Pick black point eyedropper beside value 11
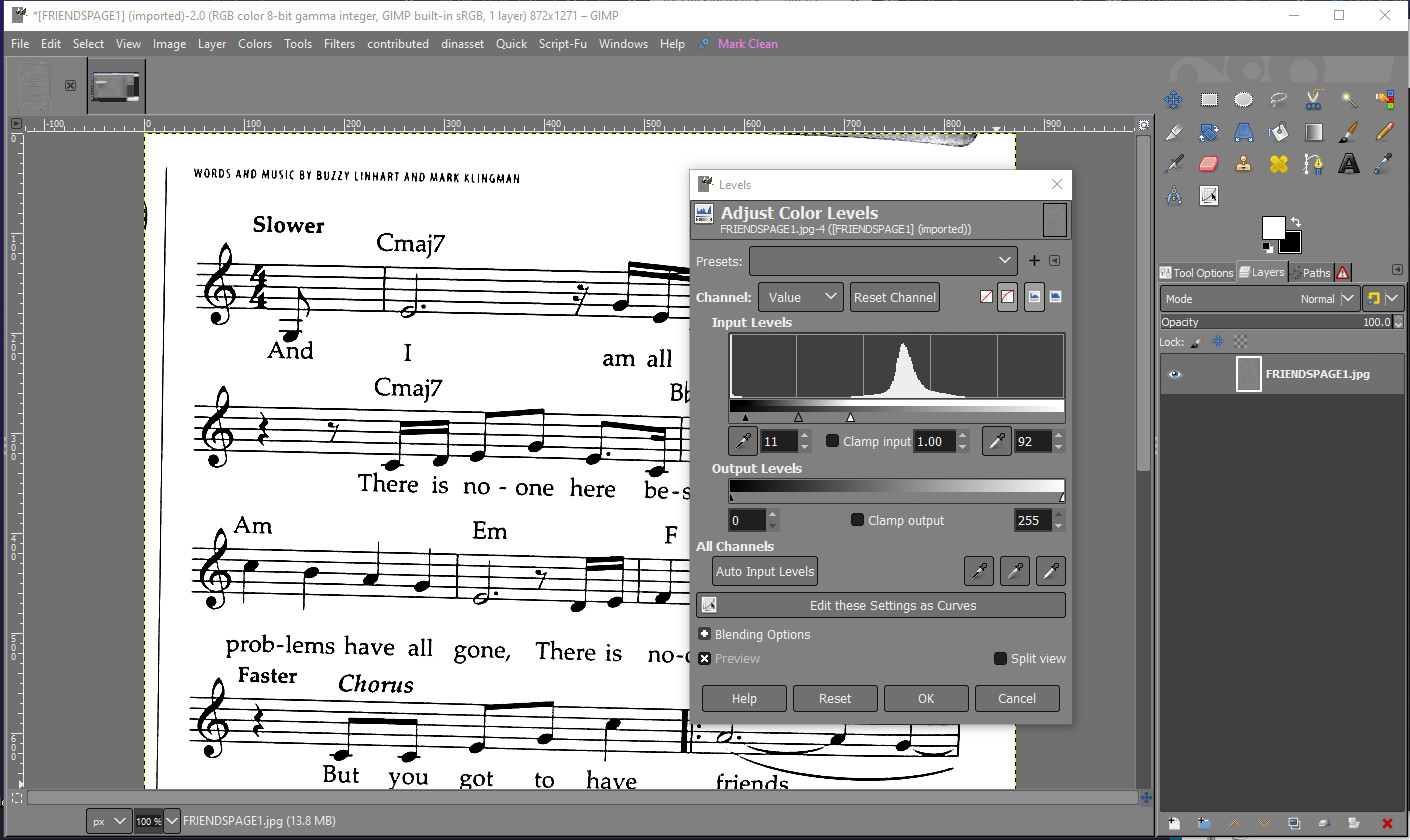The height and width of the screenshot is (840, 1410). coord(743,441)
